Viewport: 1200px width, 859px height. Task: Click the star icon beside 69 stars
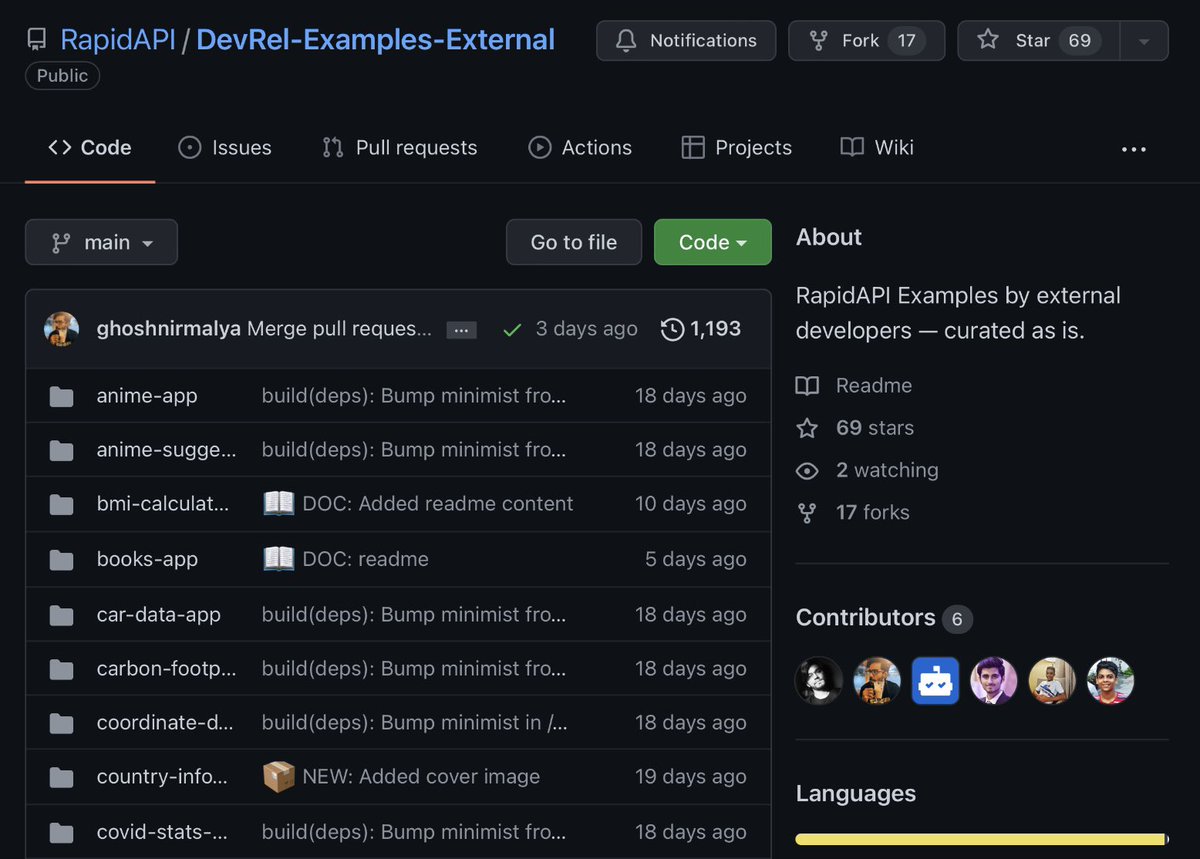[x=807, y=428]
